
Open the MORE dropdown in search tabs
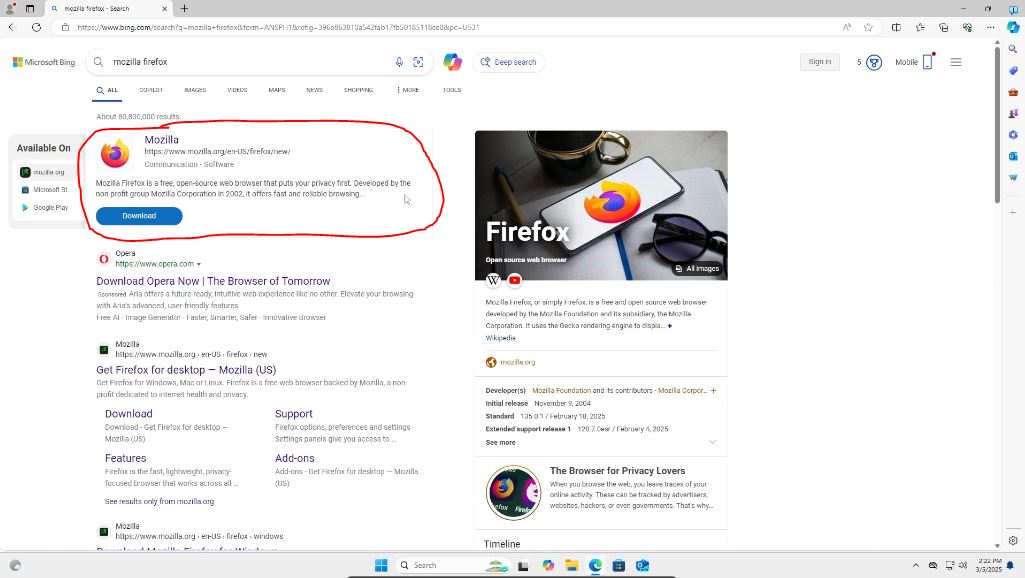[408, 90]
